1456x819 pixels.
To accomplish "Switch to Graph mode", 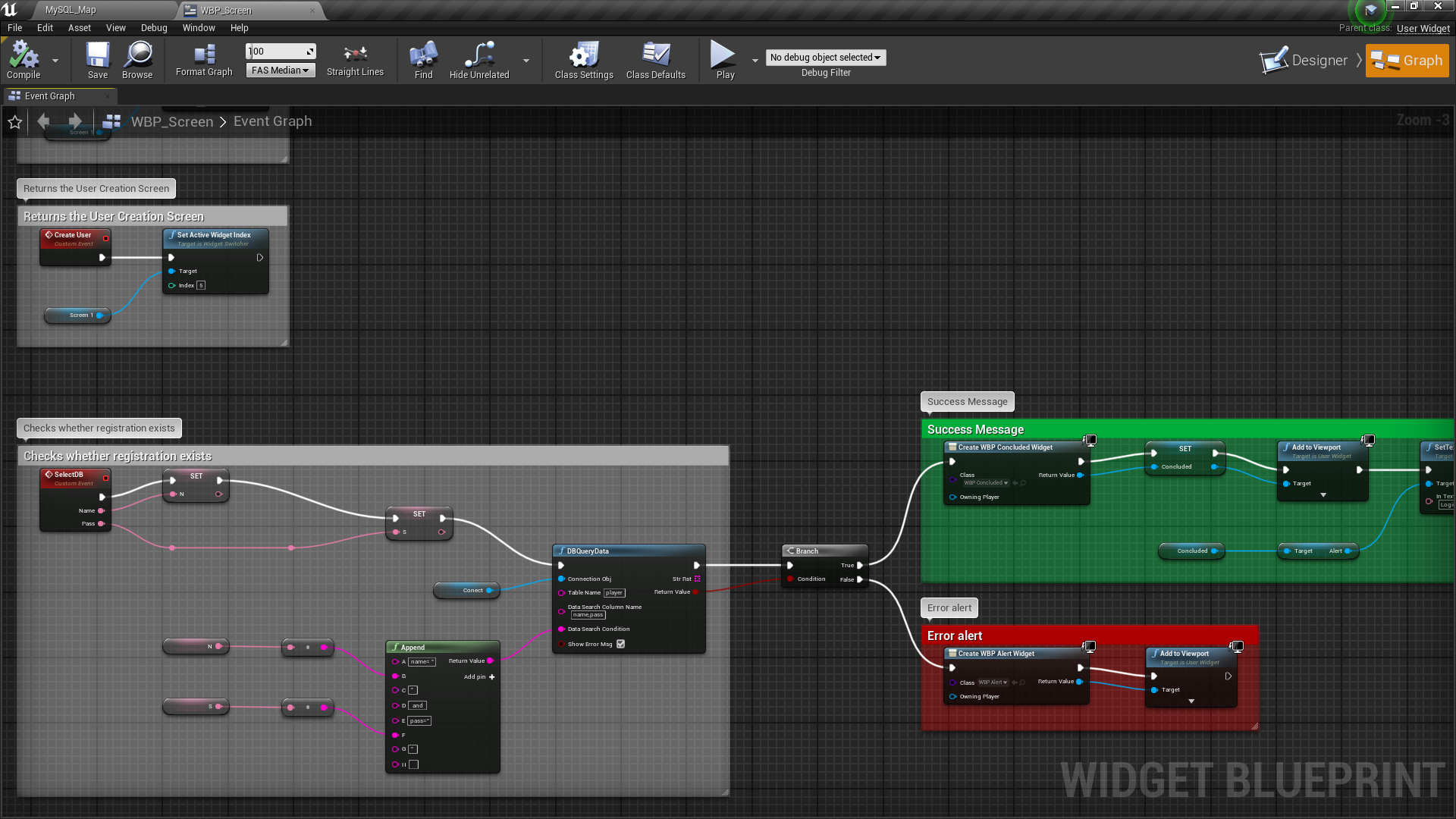I will [x=1407, y=60].
